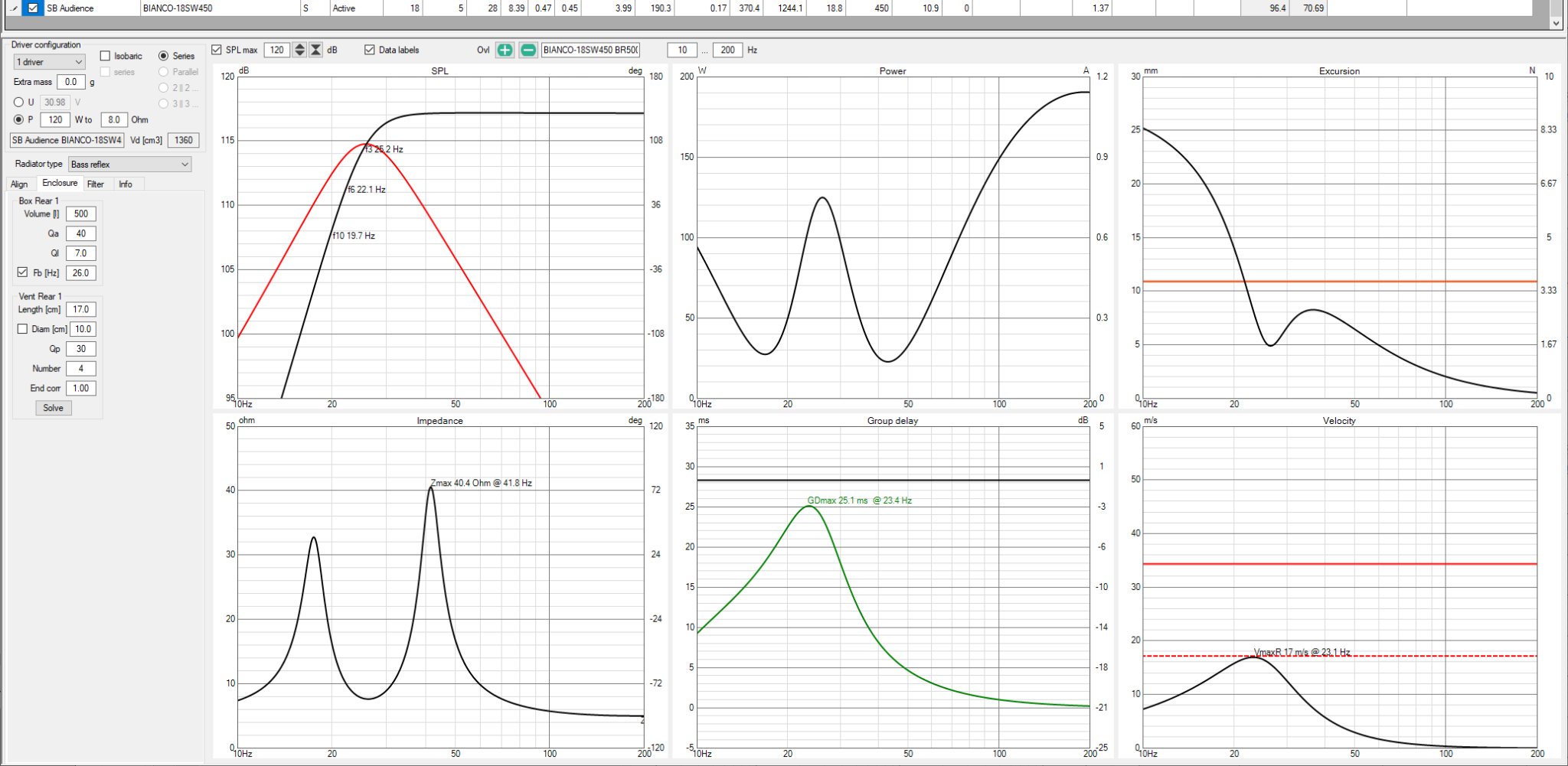The width and height of the screenshot is (1568, 766).
Task: Click the vent Length 17.0 cm field
Action: [x=81, y=310]
